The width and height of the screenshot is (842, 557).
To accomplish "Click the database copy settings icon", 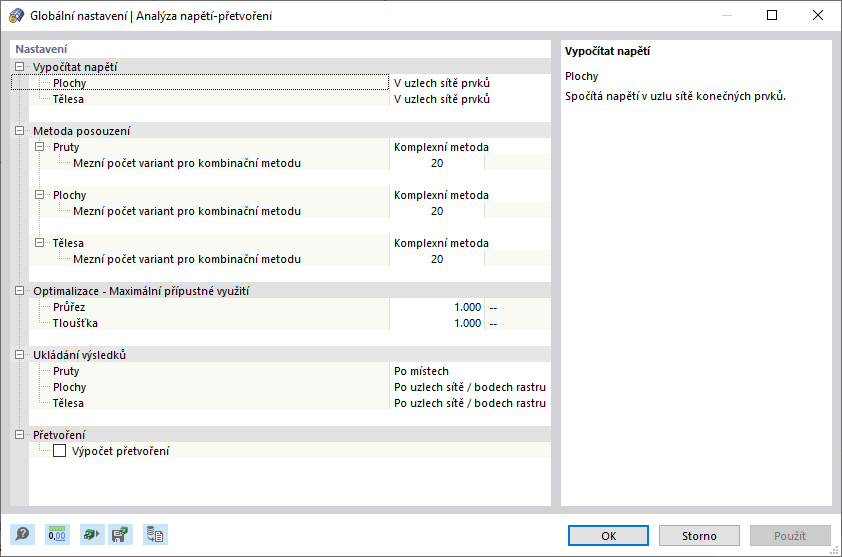I will (x=155, y=535).
